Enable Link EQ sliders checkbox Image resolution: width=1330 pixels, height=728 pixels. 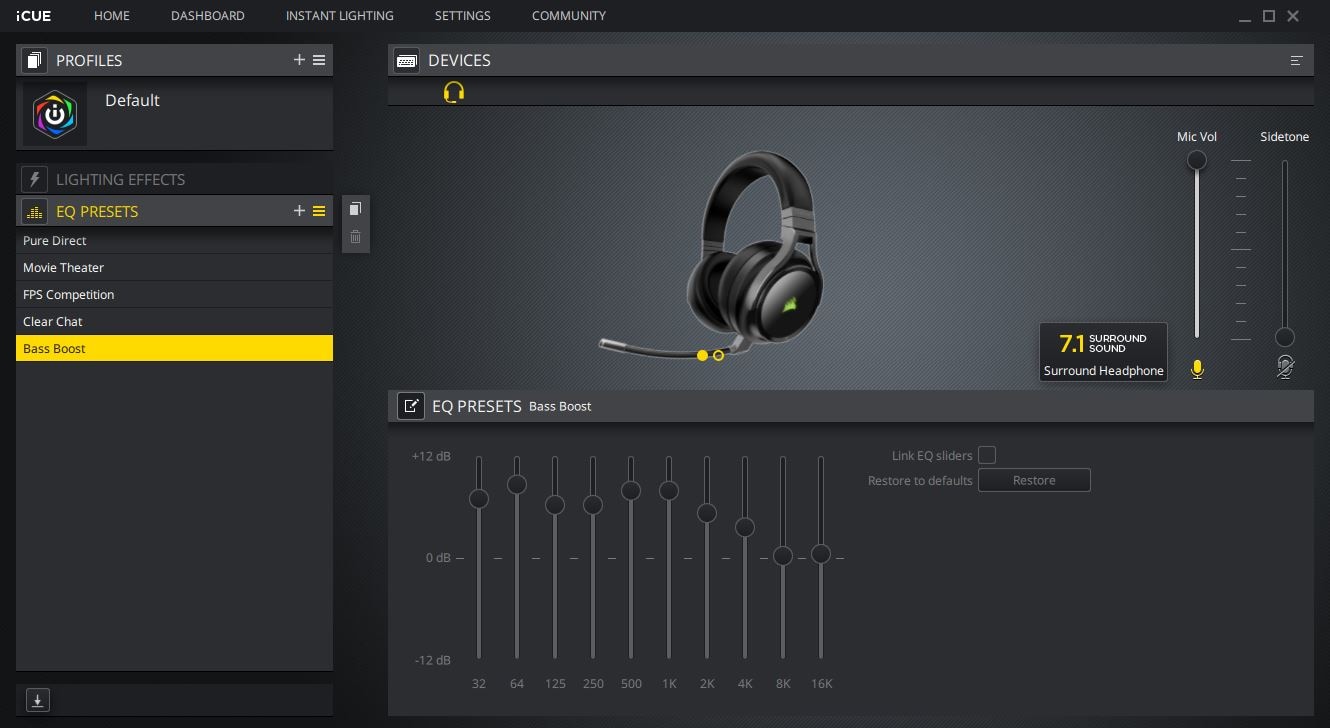point(987,455)
